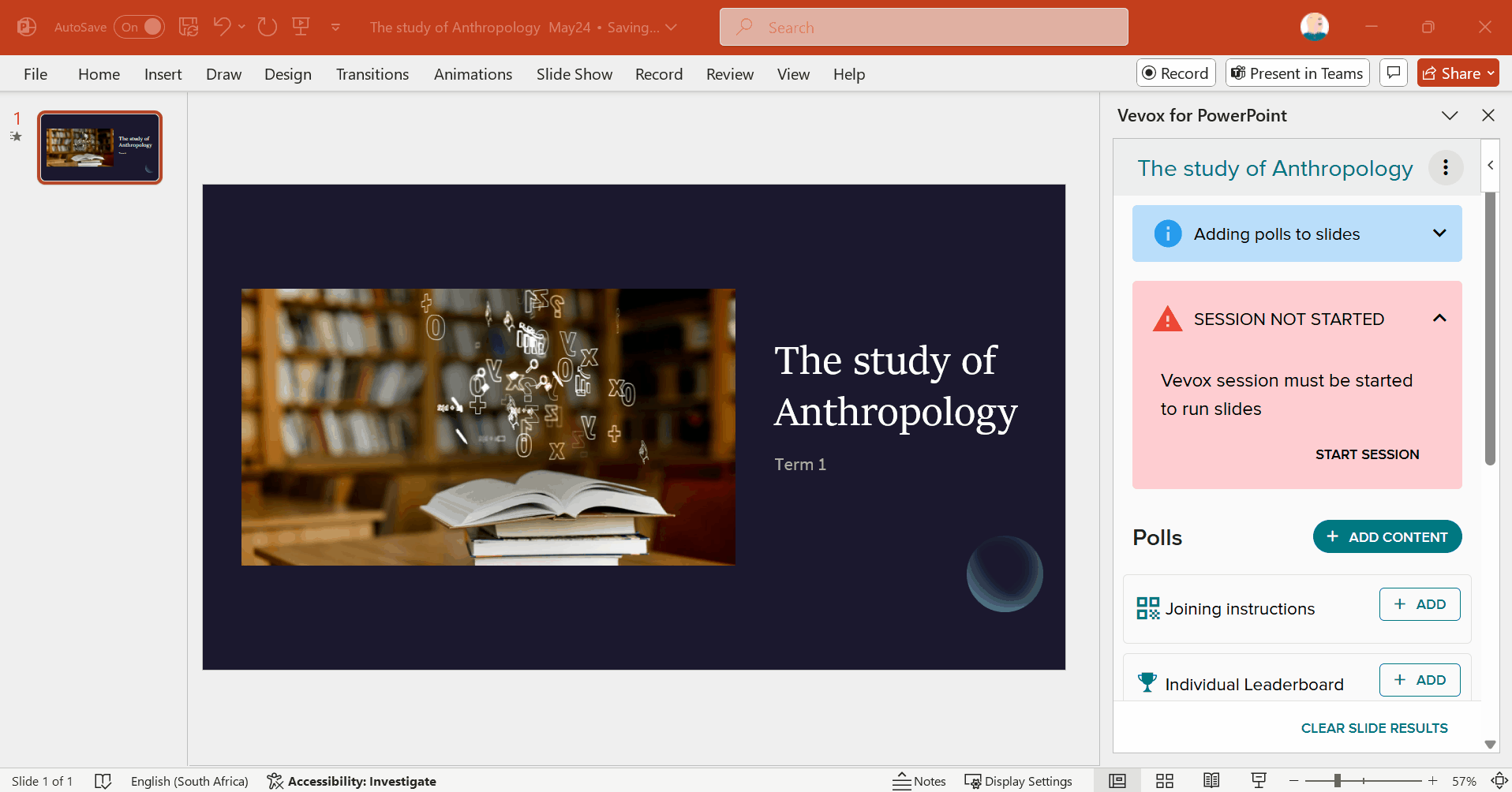Screen dimensions: 1512x792
Task: Switch to Reading View icon
Action: coord(1211,781)
